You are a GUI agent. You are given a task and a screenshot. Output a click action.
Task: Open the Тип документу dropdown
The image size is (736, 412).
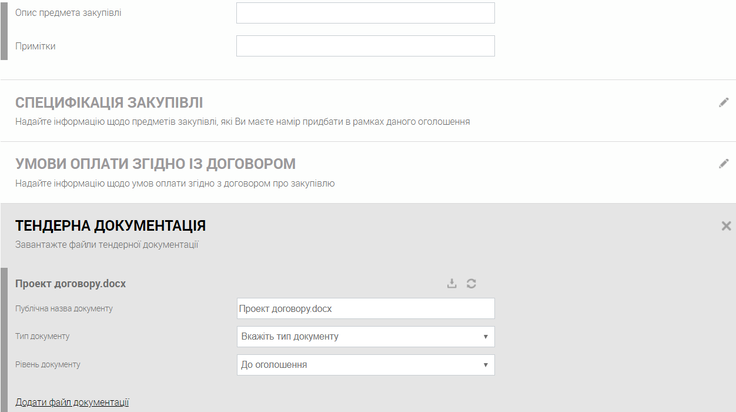(365, 337)
